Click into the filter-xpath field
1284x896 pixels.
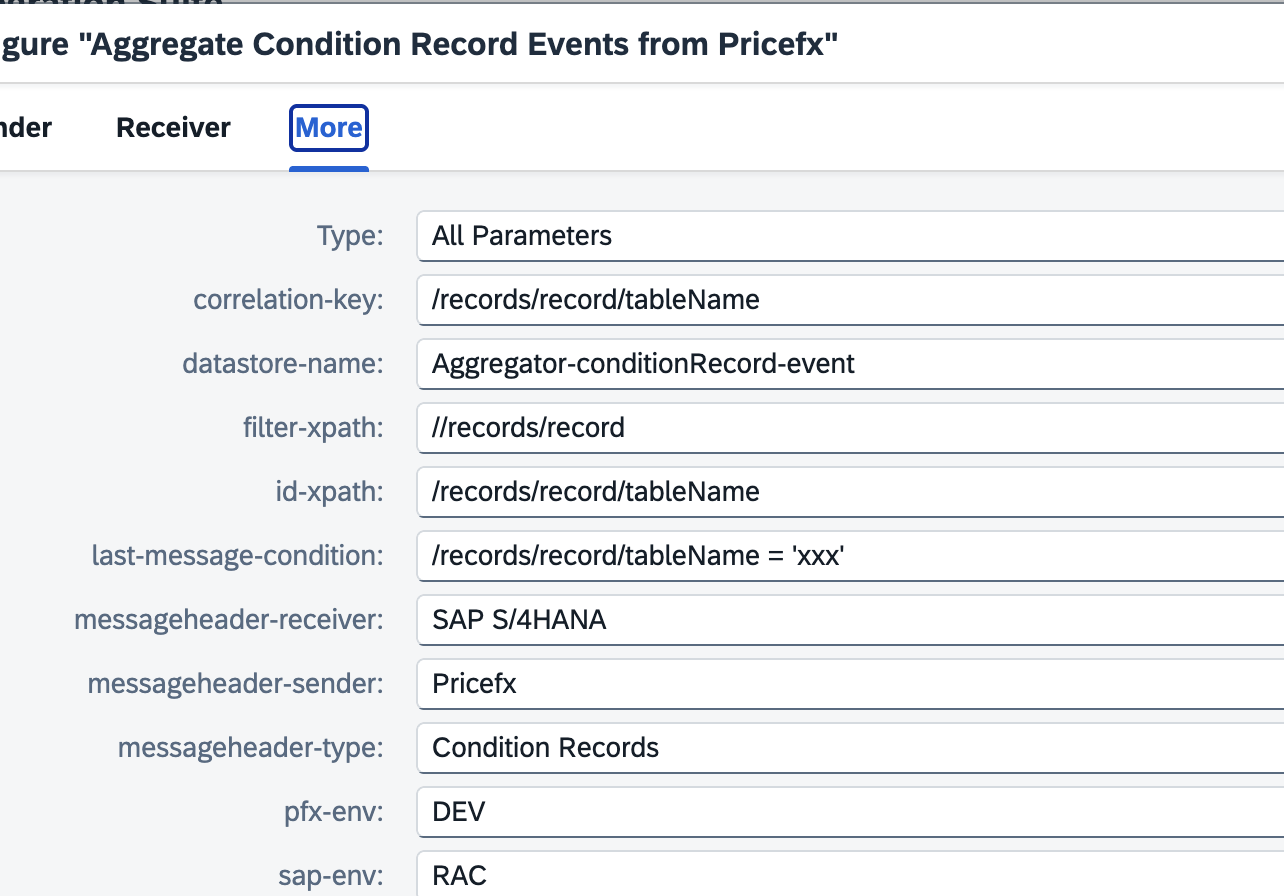coord(850,428)
